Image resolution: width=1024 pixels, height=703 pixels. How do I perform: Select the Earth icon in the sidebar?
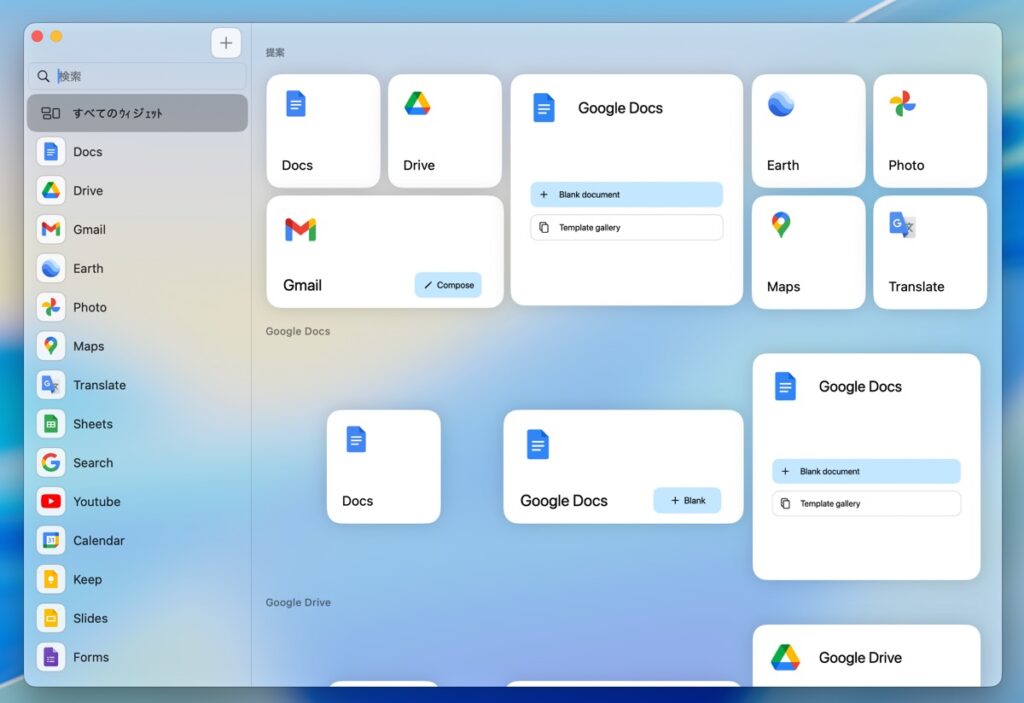(x=51, y=268)
